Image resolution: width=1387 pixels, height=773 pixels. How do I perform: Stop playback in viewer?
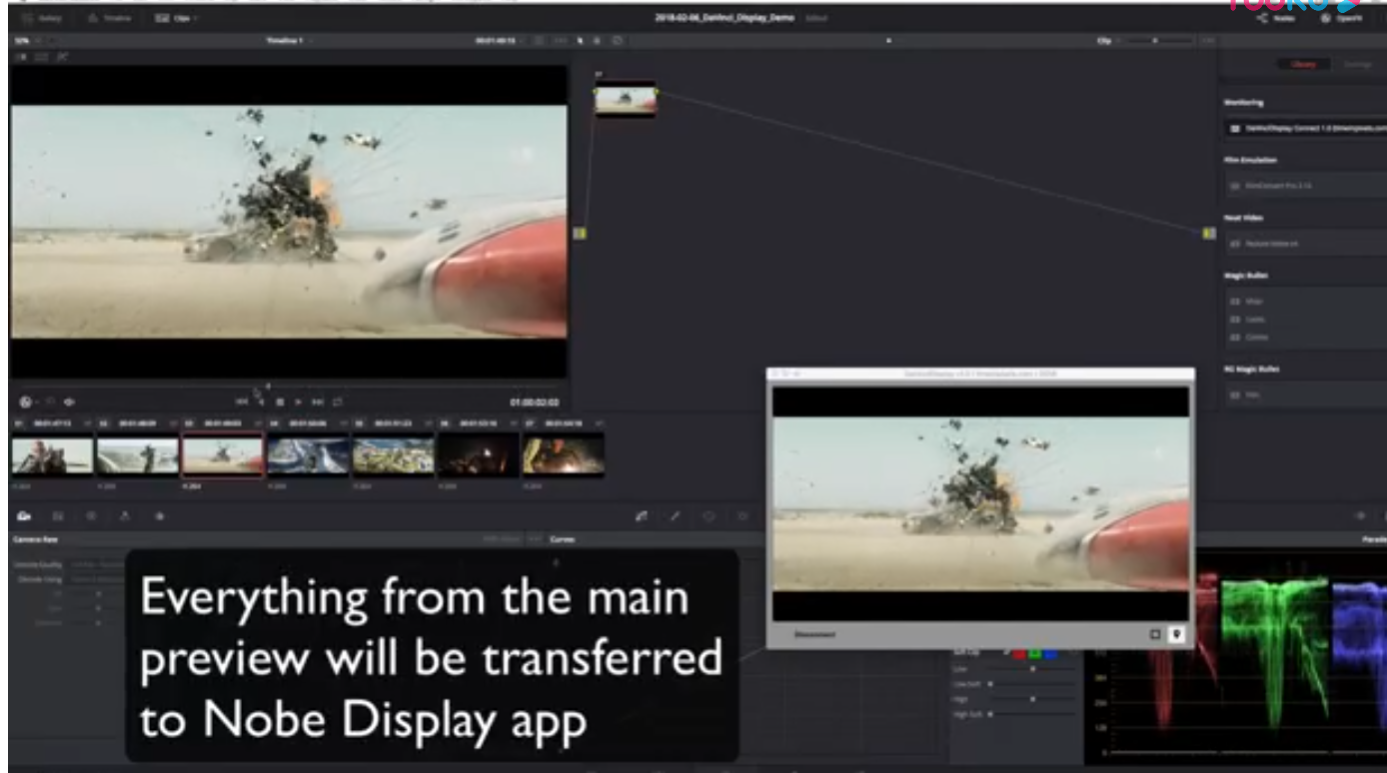click(x=280, y=401)
